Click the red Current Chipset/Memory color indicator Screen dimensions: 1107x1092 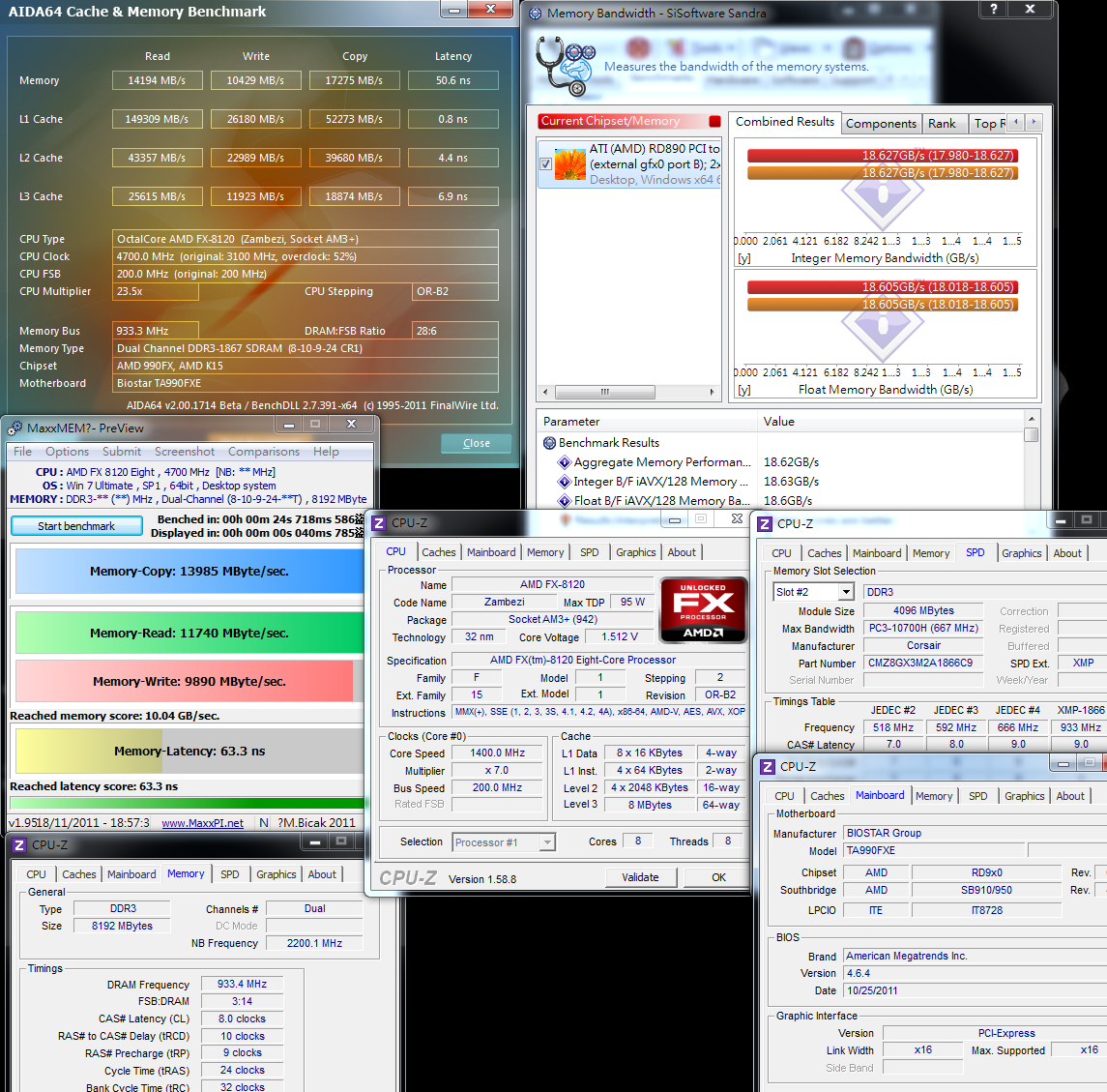714,121
